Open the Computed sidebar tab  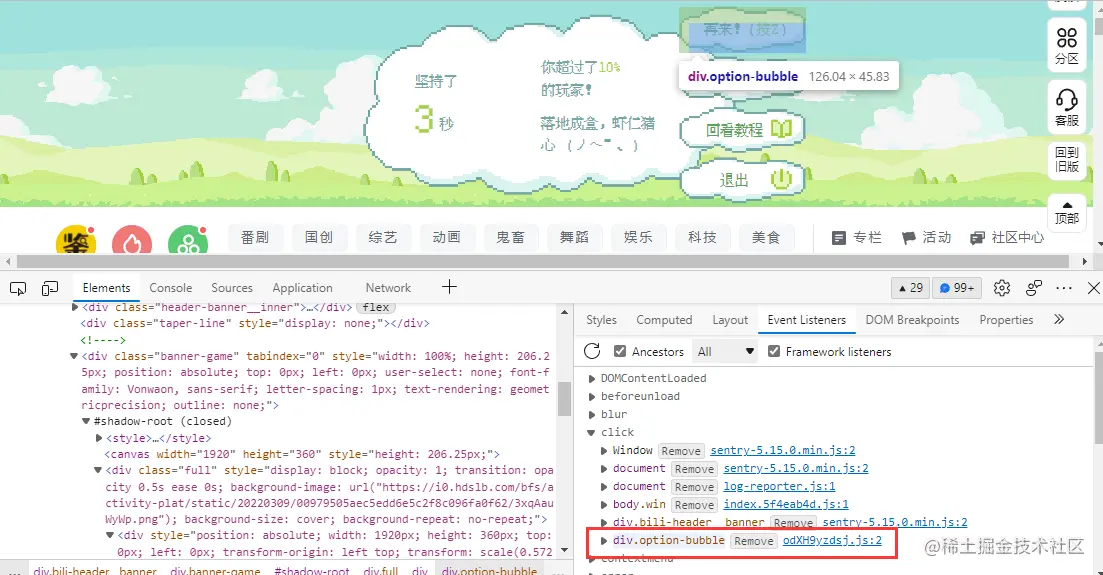tap(664, 320)
